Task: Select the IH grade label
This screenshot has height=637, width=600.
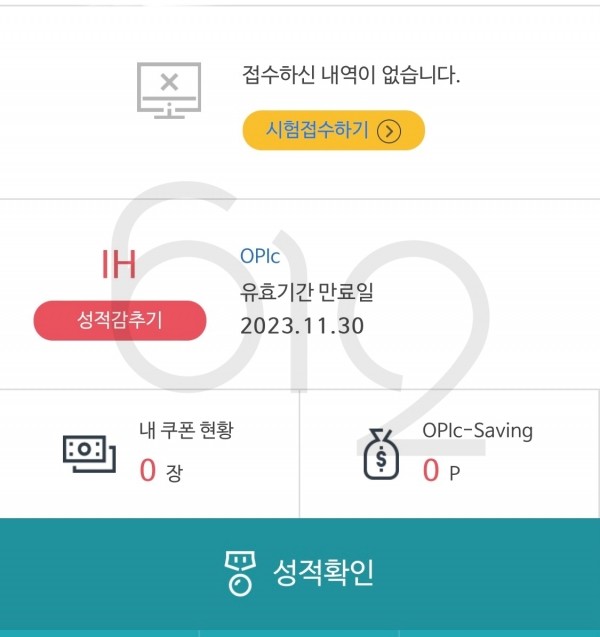Action: click(119, 264)
